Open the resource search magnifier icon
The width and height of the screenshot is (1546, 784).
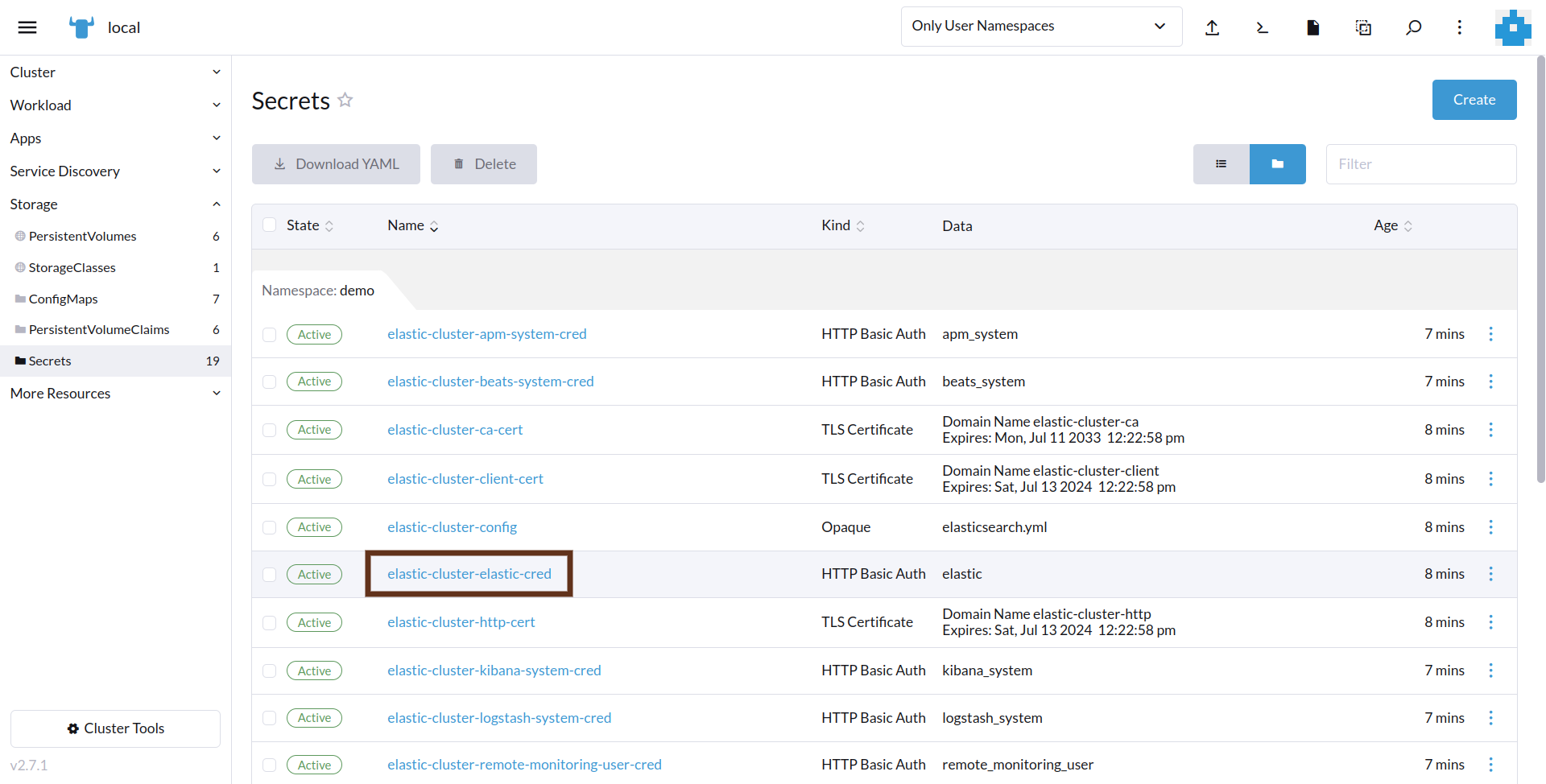pyautogui.click(x=1413, y=27)
